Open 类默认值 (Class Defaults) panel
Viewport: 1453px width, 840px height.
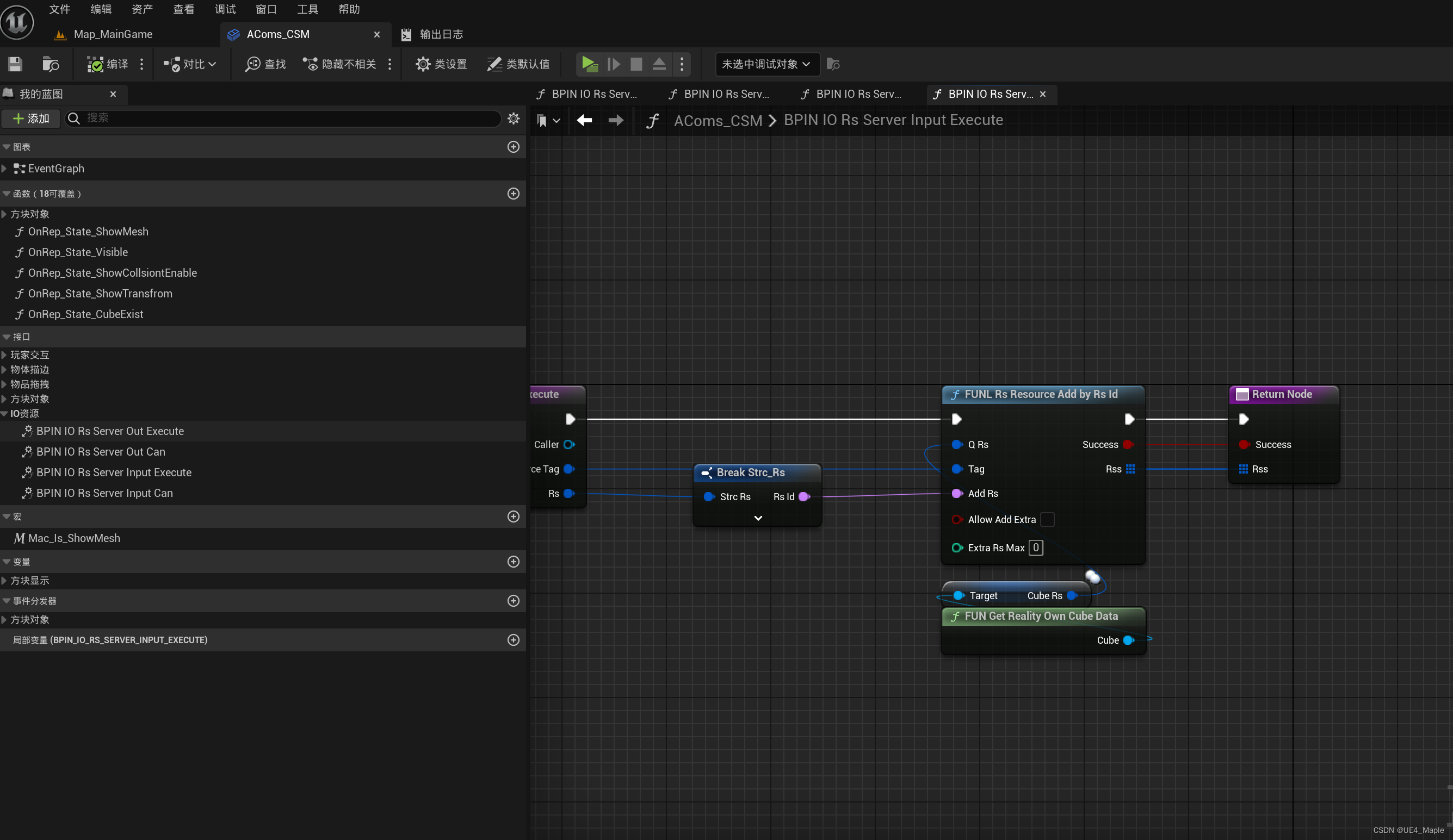[x=518, y=64]
